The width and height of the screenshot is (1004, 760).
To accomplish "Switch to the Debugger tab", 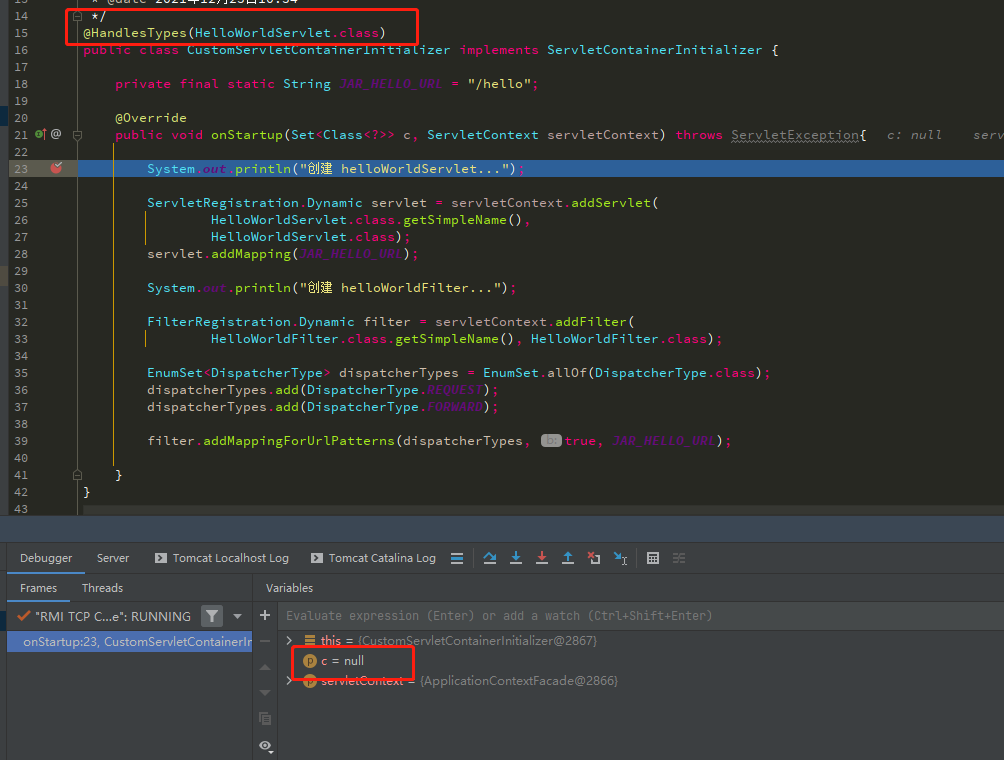I will [46, 558].
